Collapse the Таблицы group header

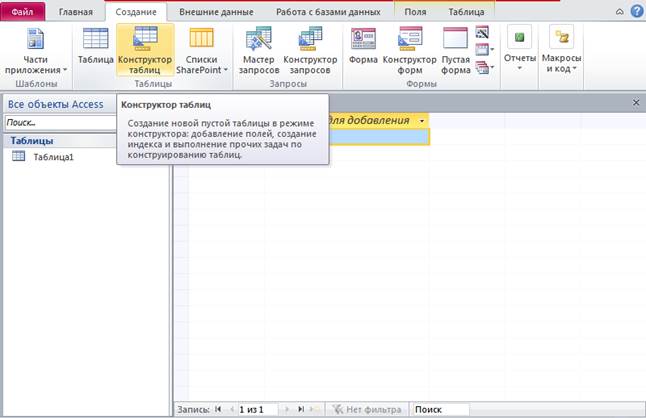coord(60,141)
